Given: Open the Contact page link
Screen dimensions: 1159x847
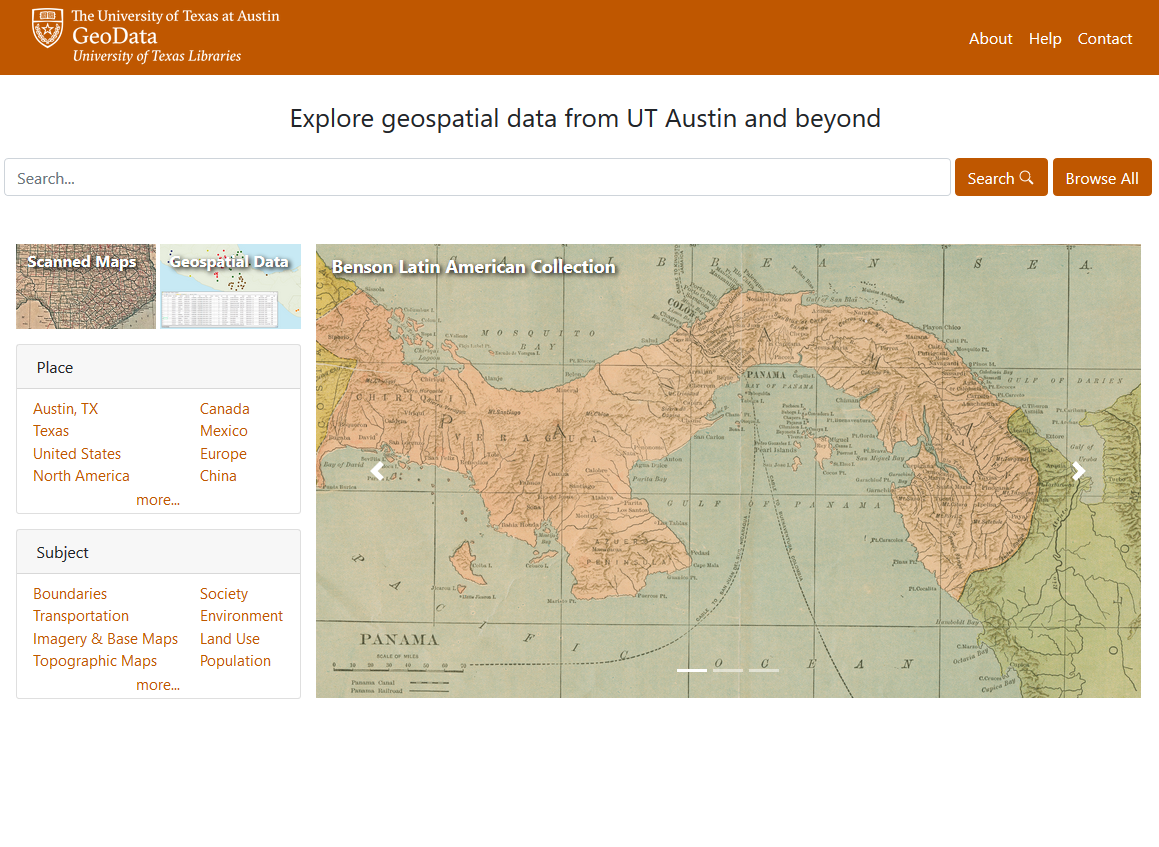Looking at the screenshot, I should point(1104,39).
